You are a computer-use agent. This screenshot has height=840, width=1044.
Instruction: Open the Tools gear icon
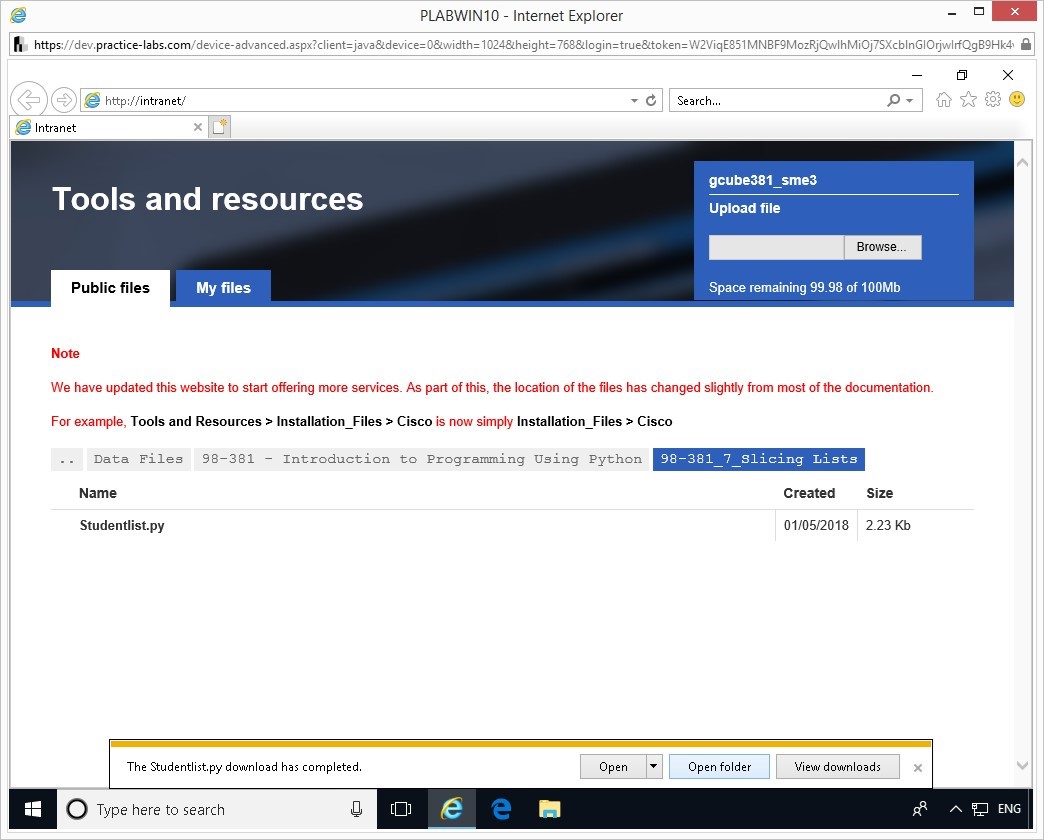coord(993,100)
